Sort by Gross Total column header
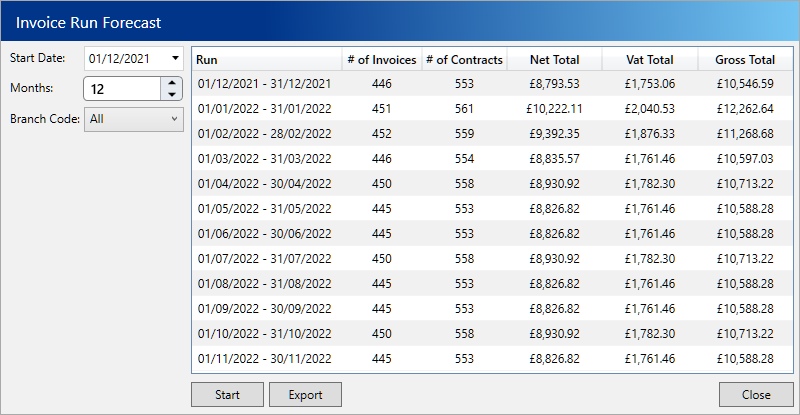 point(745,60)
